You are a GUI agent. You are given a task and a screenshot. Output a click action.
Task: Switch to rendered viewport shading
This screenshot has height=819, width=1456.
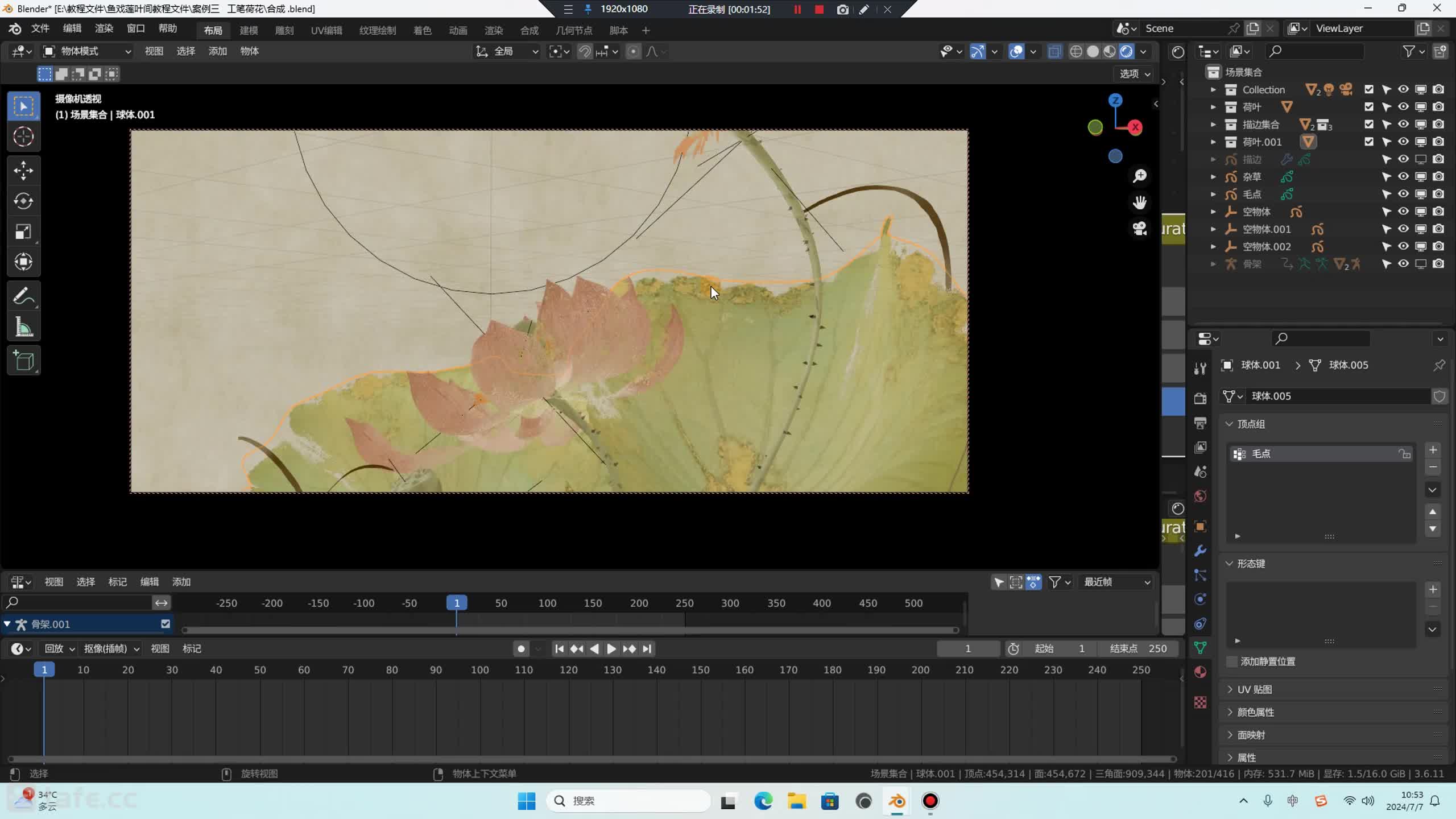(x=1126, y=51)
